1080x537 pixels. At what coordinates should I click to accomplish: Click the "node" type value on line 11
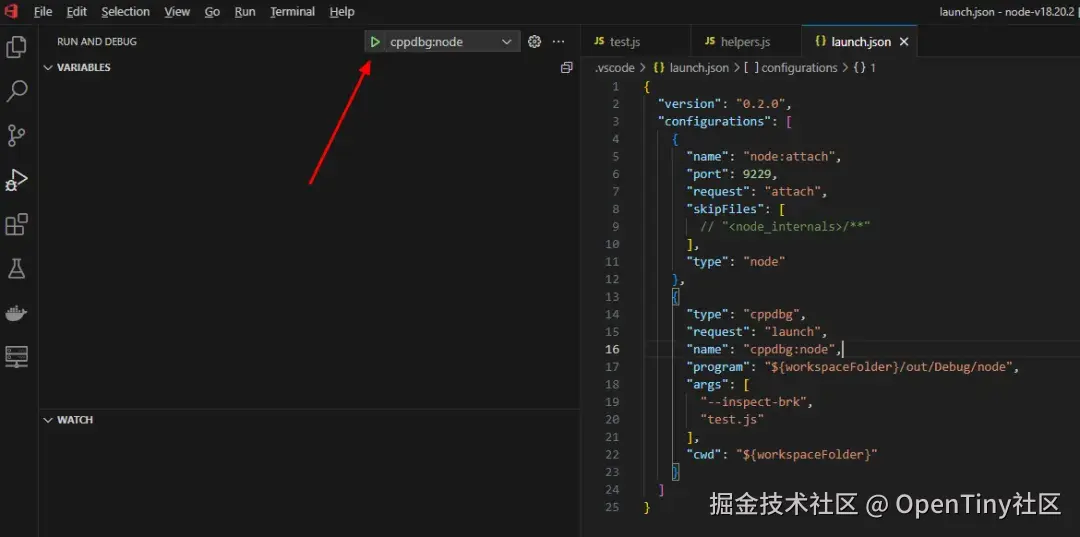click(765, 262)
